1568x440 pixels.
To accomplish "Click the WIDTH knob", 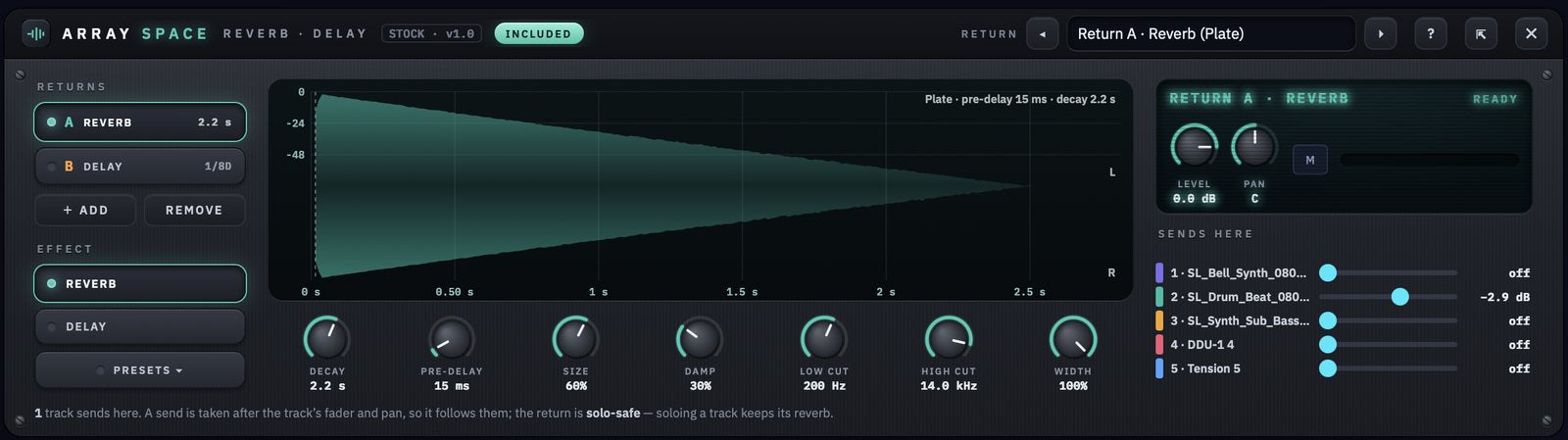I will [x=1073, y=339].
